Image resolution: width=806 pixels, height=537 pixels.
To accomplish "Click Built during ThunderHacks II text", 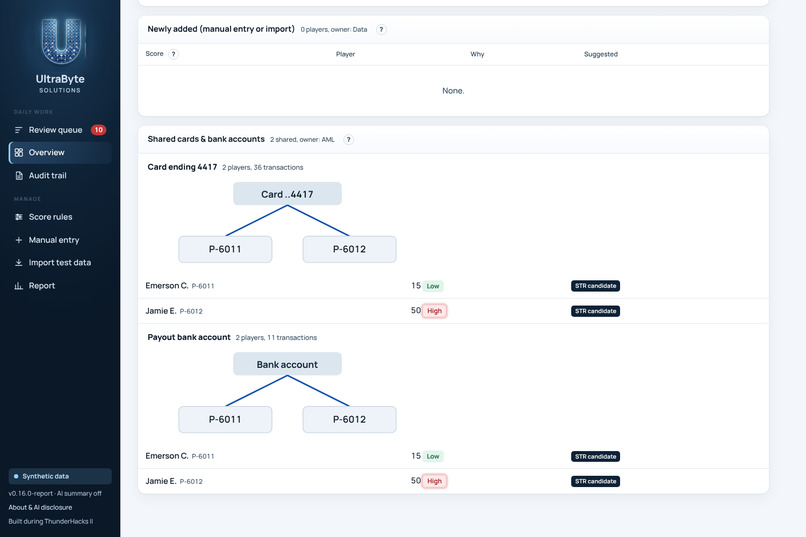I will [50, 521].
